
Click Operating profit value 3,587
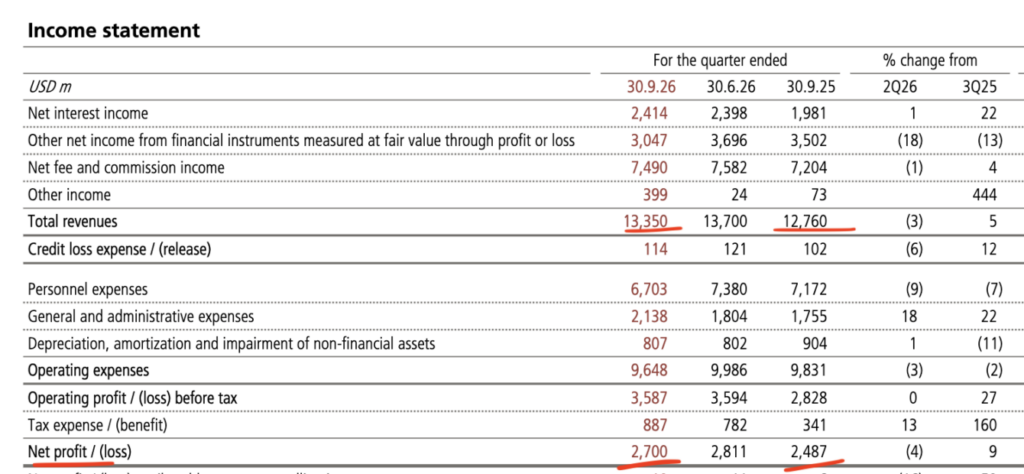[x=649, y=398]
